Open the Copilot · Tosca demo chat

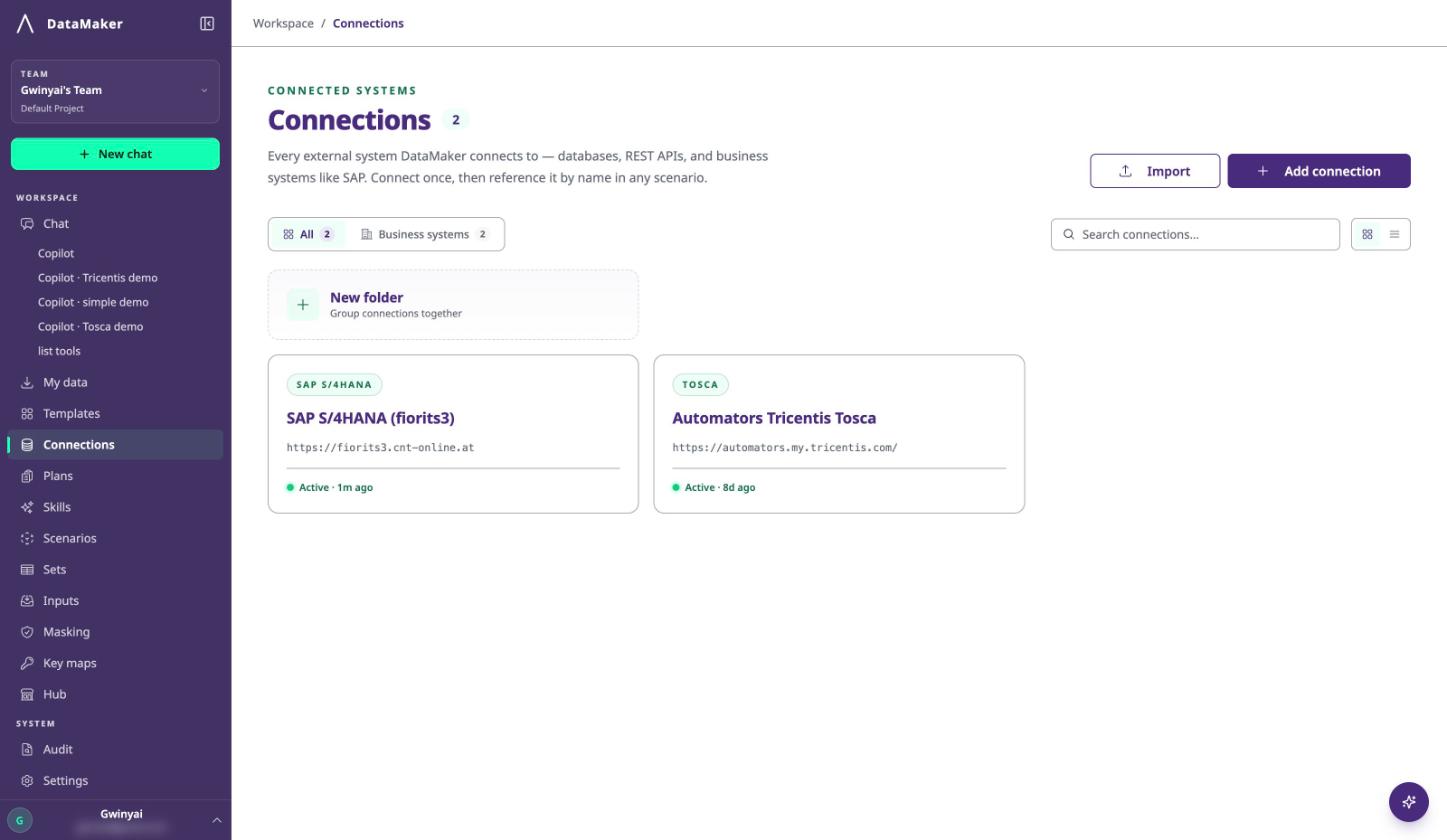[90, 326]
